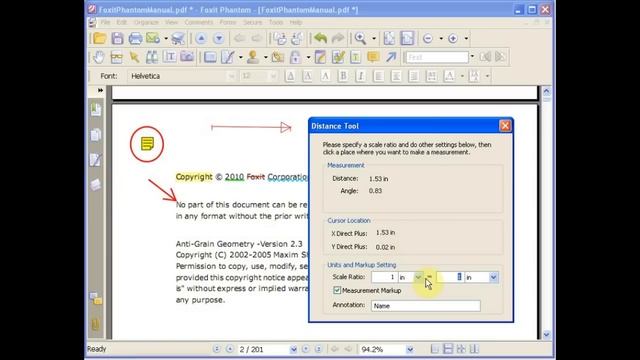Click the yellow sticky note annotation on page
This screenshot has width=640, height=360.
[x=147, y=144]
